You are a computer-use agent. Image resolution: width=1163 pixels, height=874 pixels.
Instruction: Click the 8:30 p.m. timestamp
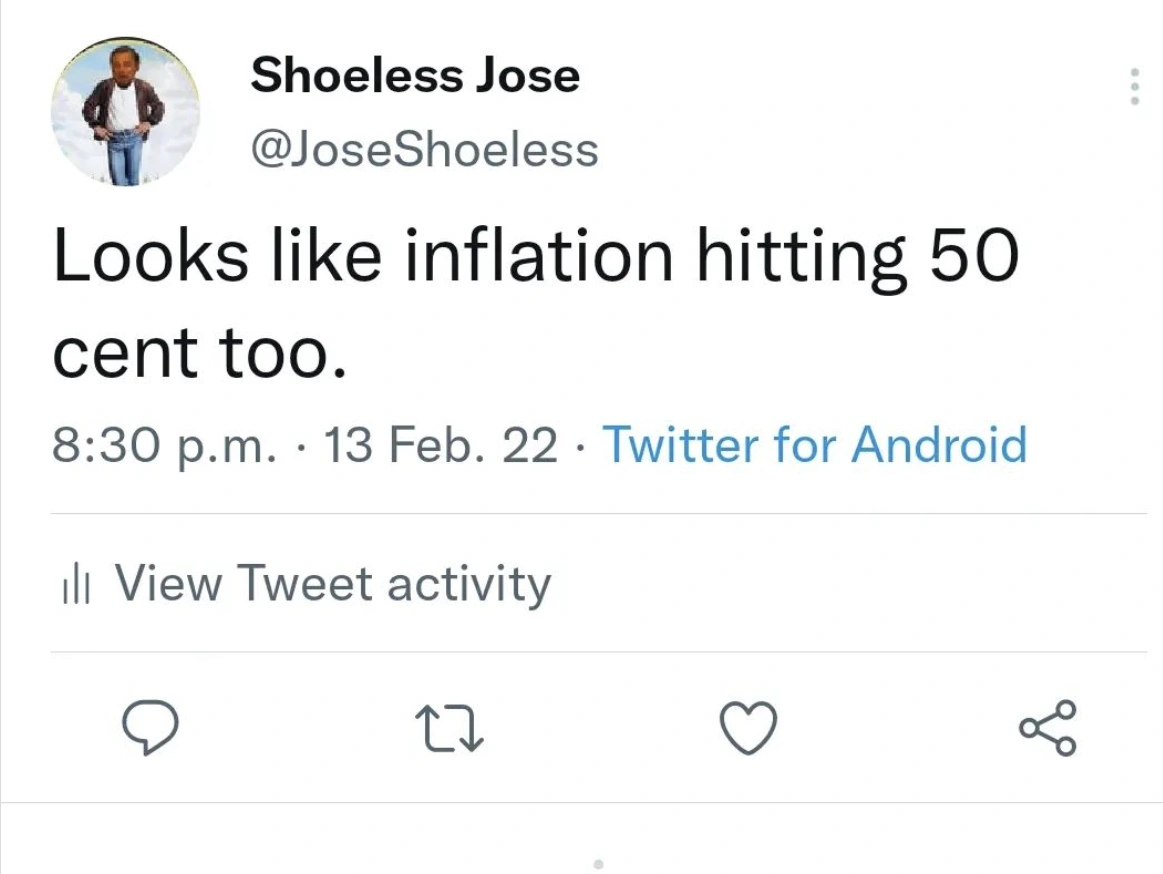(x=162, y=445)
